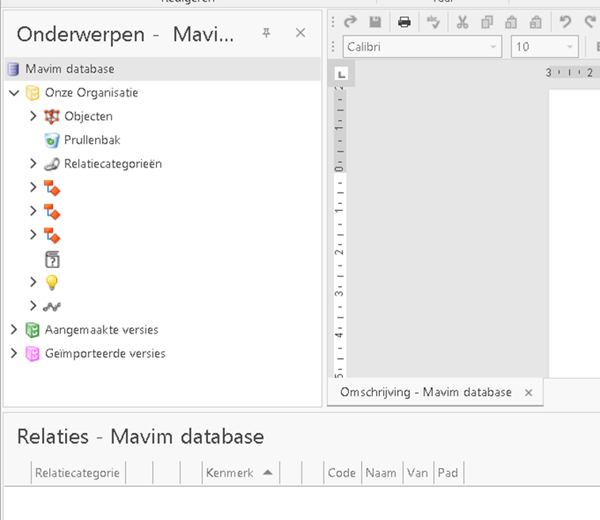Click the Print icon in toolbar
Viewport: 600px width, 520px height.
point(404,22)
